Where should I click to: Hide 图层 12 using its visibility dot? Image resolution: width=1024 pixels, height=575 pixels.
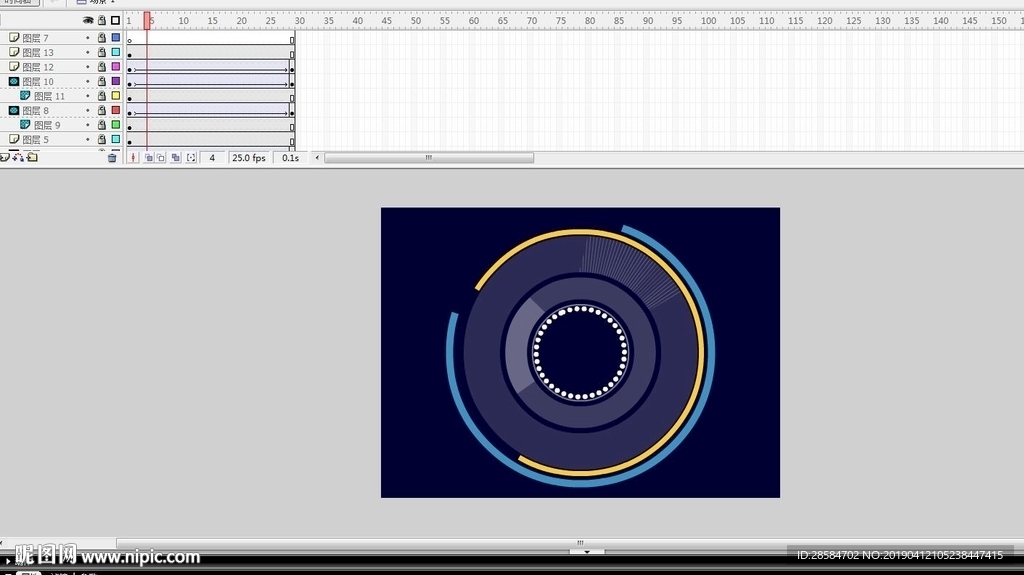coord(88,67)
